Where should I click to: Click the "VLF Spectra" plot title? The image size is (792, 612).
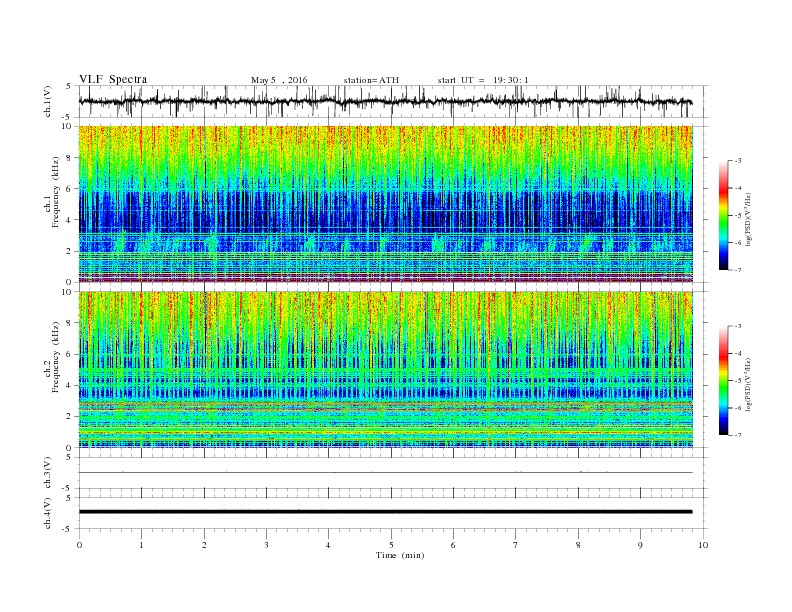(113, 79)
